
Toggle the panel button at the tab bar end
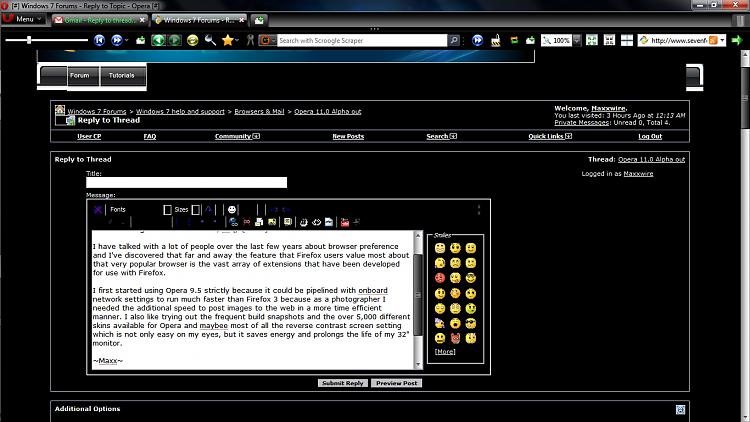(x=740, y=20)
